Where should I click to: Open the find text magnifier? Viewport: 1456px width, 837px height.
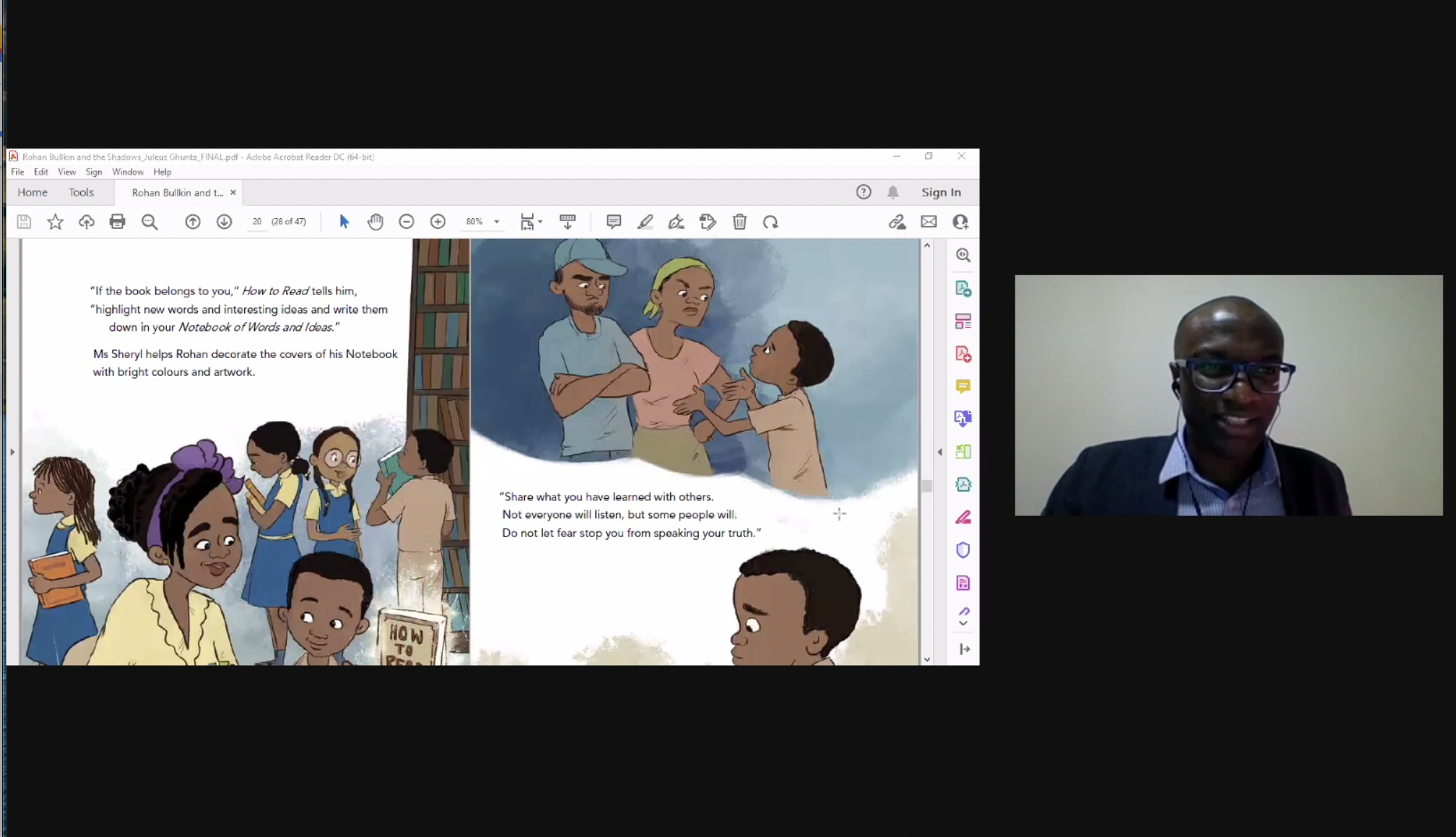tap(149, 222)
